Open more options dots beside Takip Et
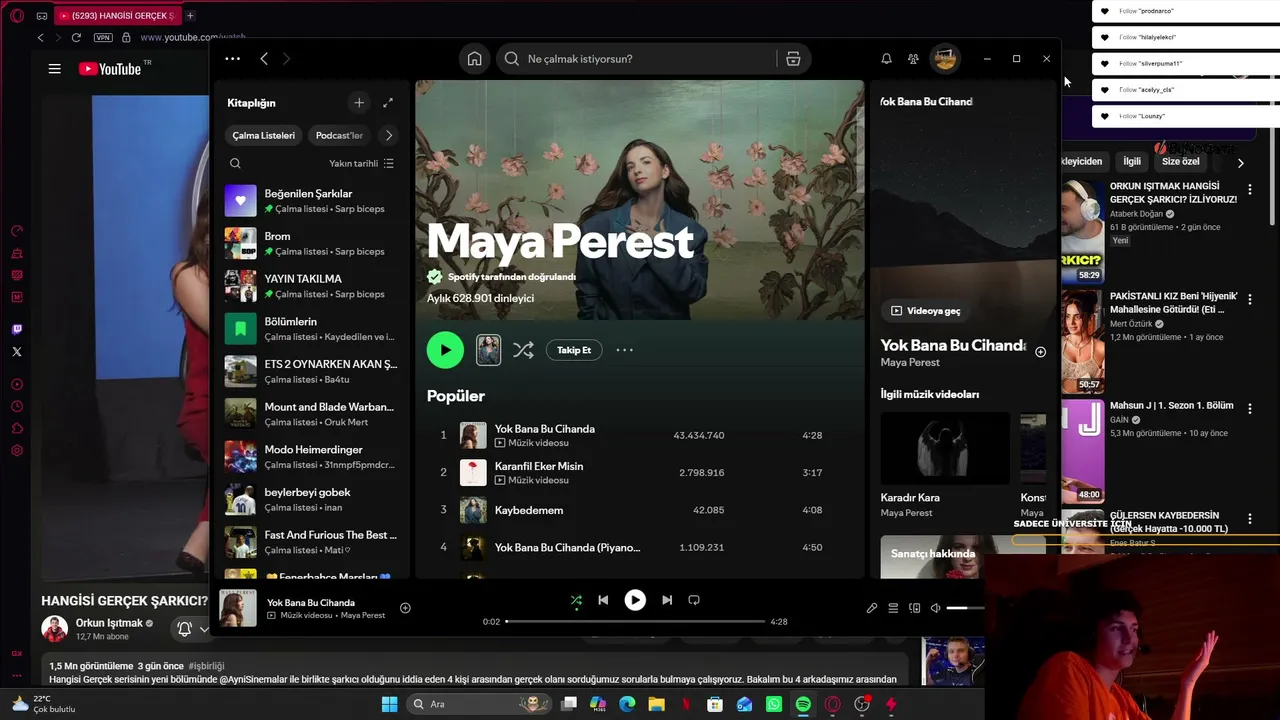The width and height of the screenshot is (1280, 720). pos(625,350)
